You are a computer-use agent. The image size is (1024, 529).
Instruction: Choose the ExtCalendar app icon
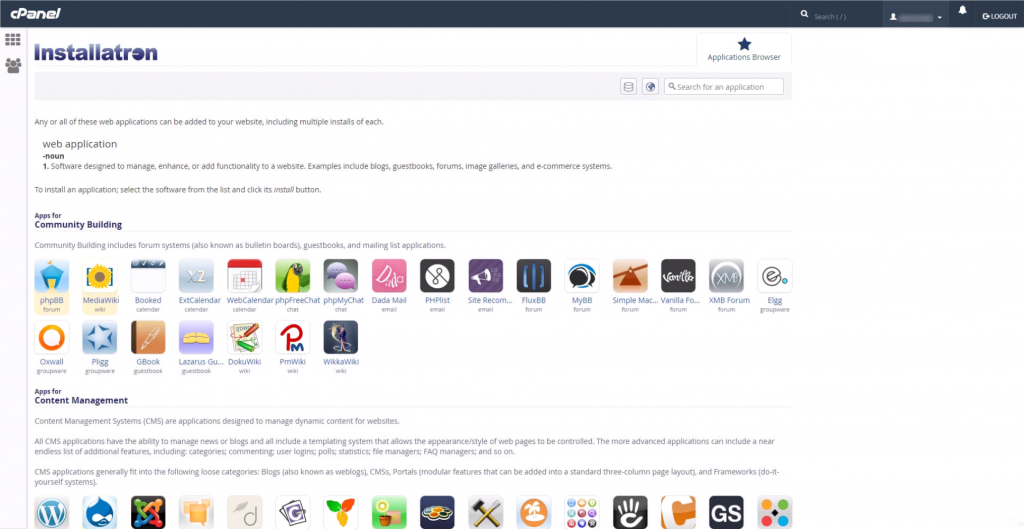(197, 276)
